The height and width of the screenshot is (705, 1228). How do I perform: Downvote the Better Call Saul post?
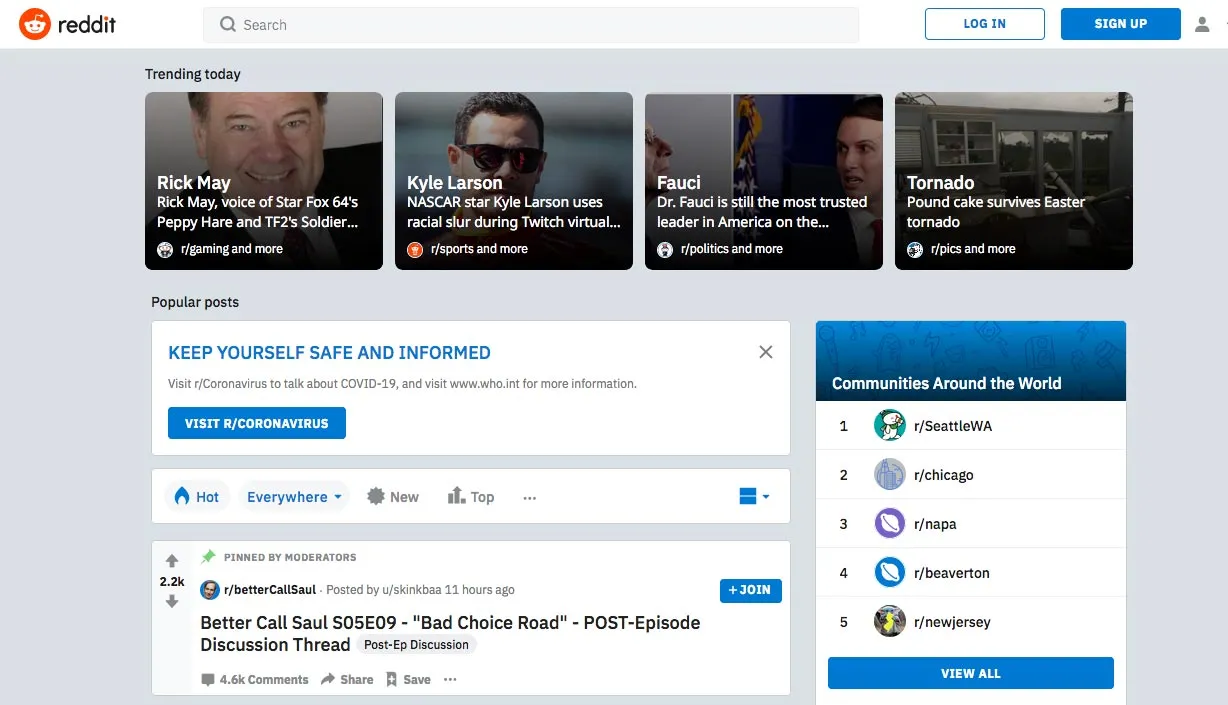pyautogui.click(x=172, y=602)
